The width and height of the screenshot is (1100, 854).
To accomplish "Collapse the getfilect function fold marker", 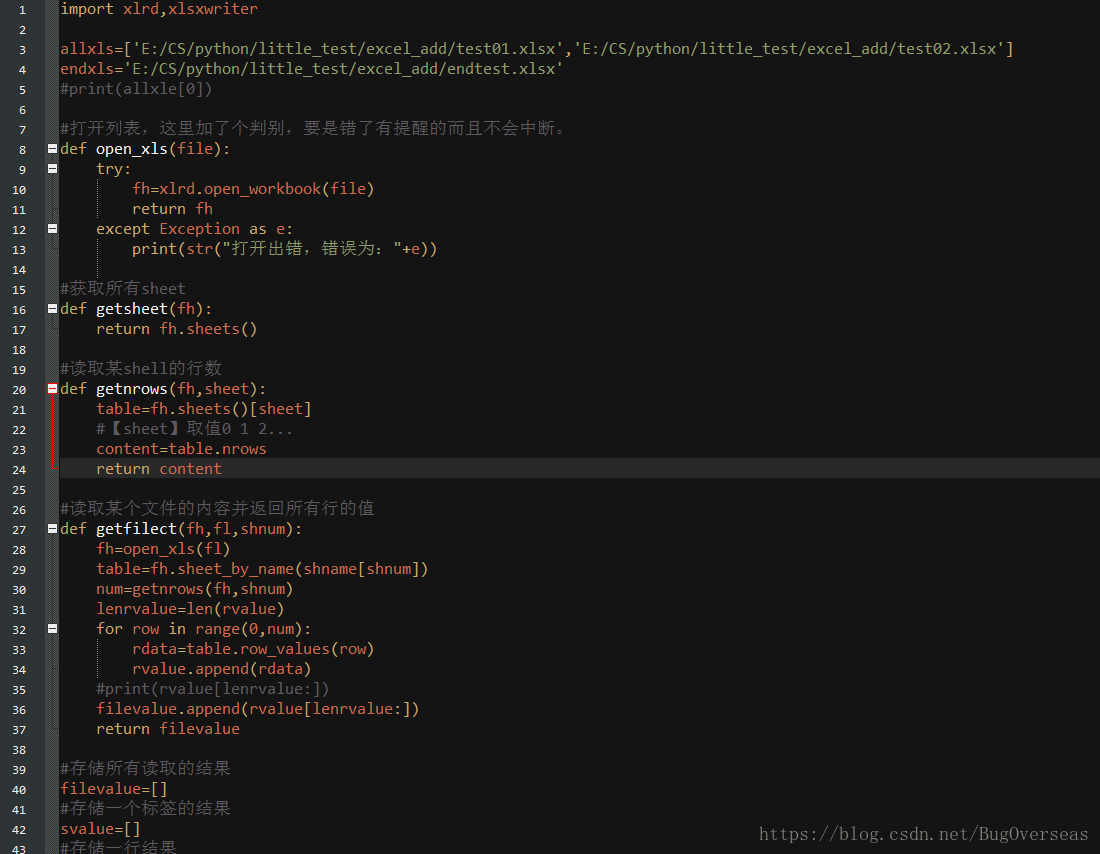I will pyautogui.click(x=52, y=528).
